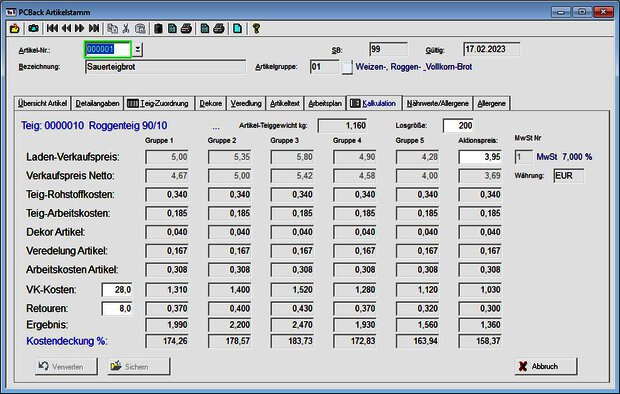
Task: Click the Artikelgruppe field with 01
Action: pyautogui.click(x=325, y=67)
